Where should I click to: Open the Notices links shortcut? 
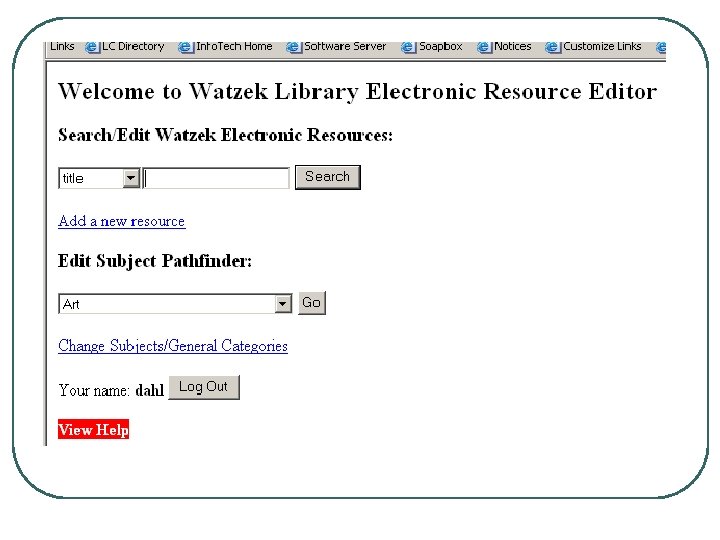(x=504, y=46)
